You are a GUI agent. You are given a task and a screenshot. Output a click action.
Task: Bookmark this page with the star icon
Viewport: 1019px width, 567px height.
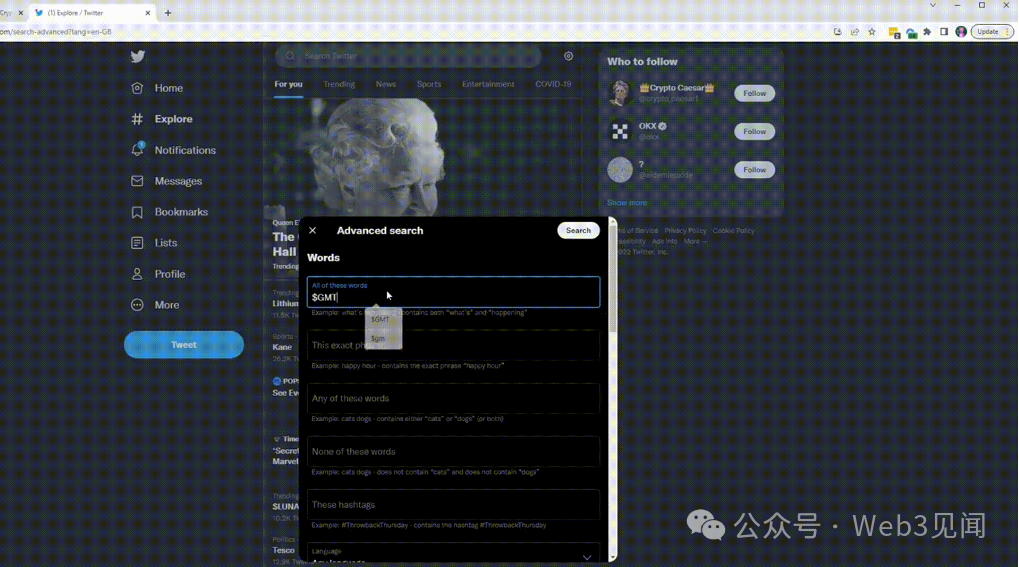872,31
